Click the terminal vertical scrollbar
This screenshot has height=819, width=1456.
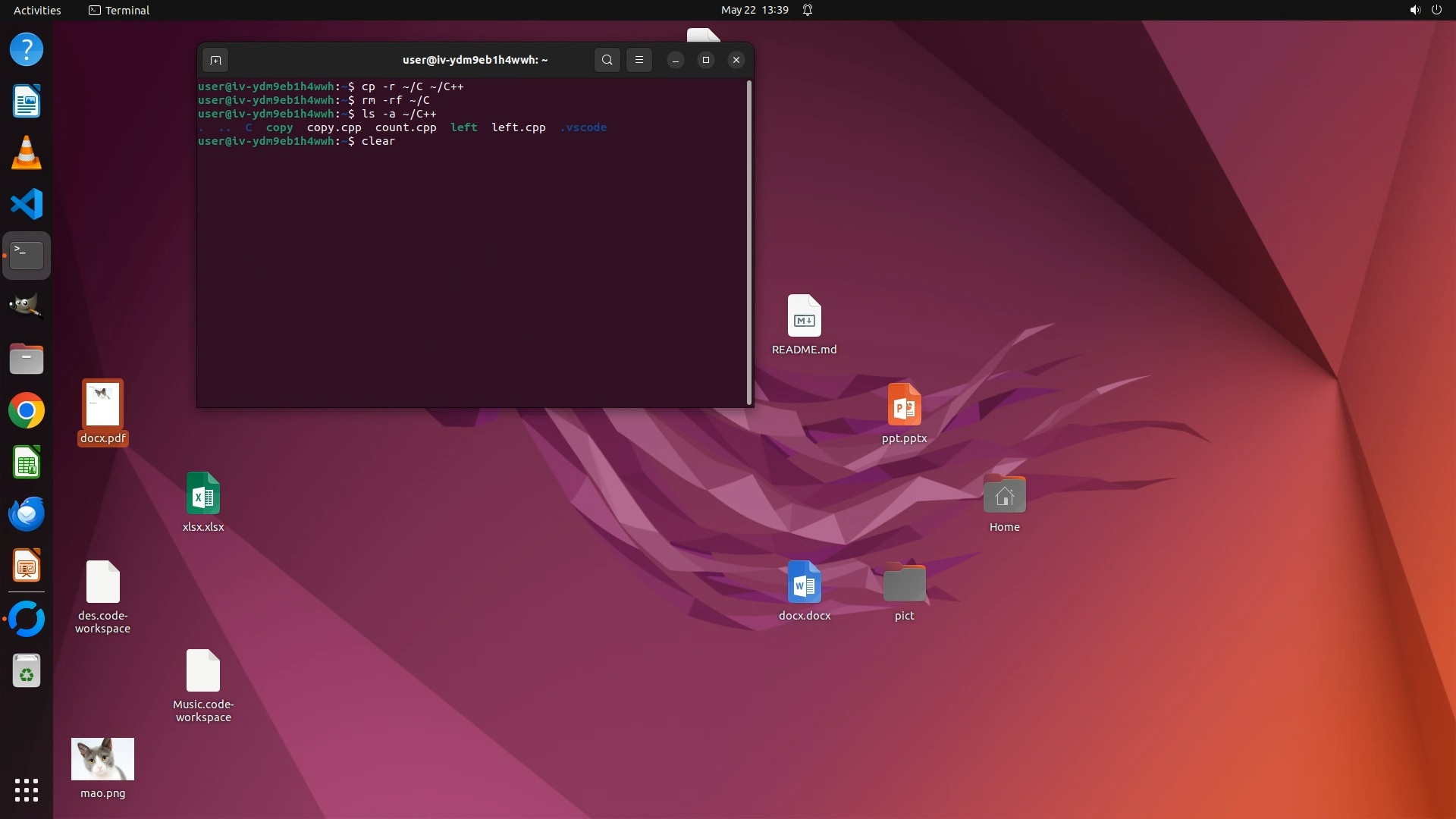(749, 243)
